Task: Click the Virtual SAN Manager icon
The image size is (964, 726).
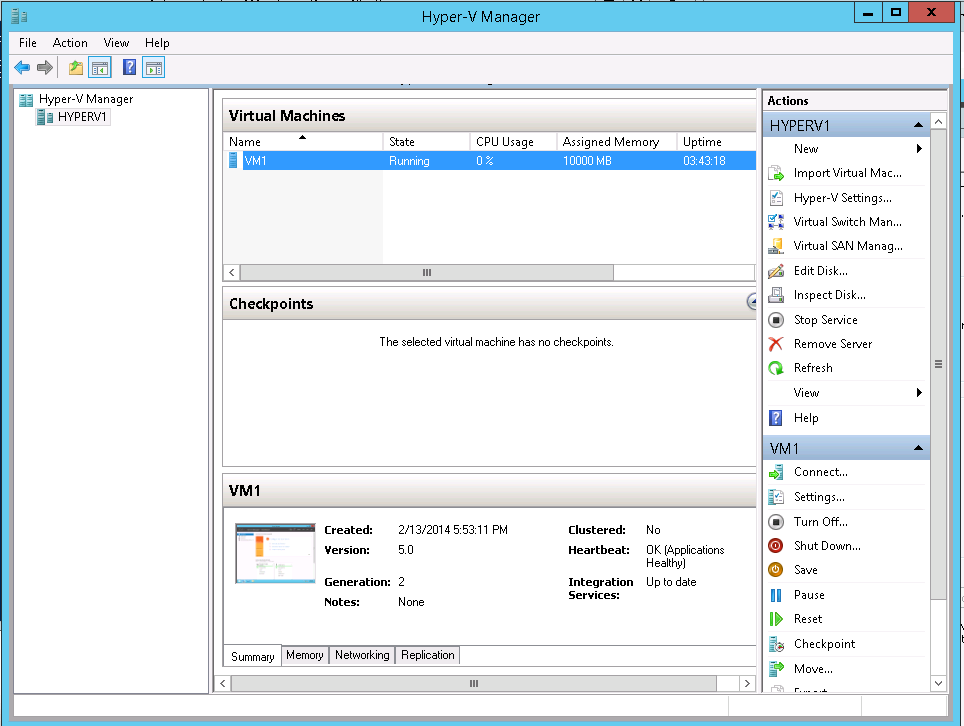Action: pos(776,247)
